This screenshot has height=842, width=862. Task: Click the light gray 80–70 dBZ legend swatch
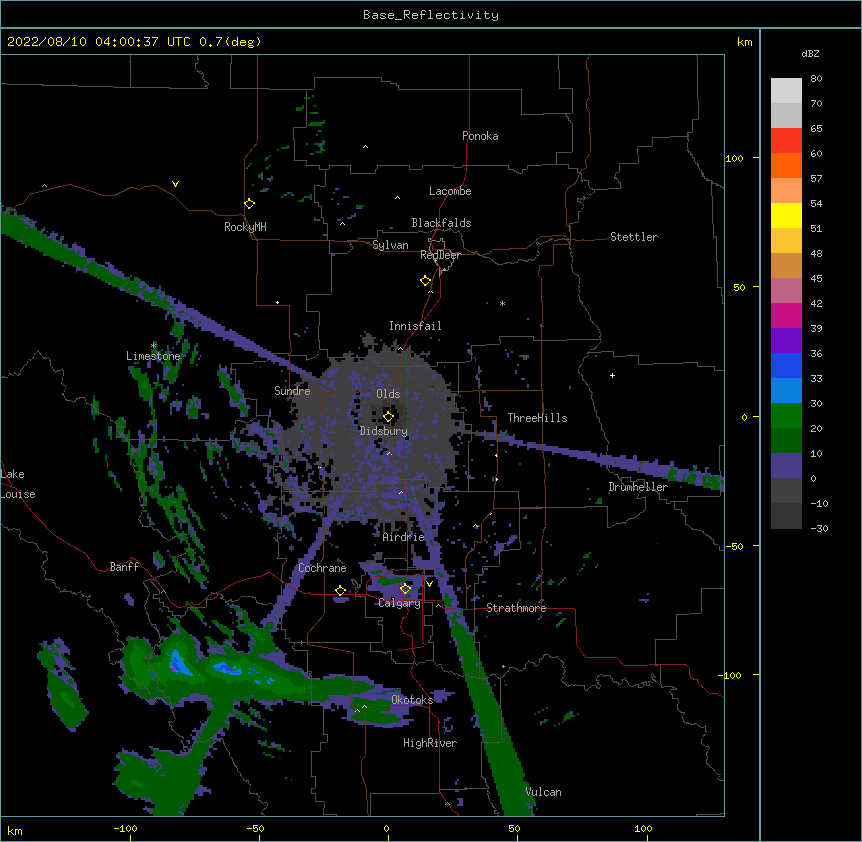pyautogui.click(x=786, y=91)
